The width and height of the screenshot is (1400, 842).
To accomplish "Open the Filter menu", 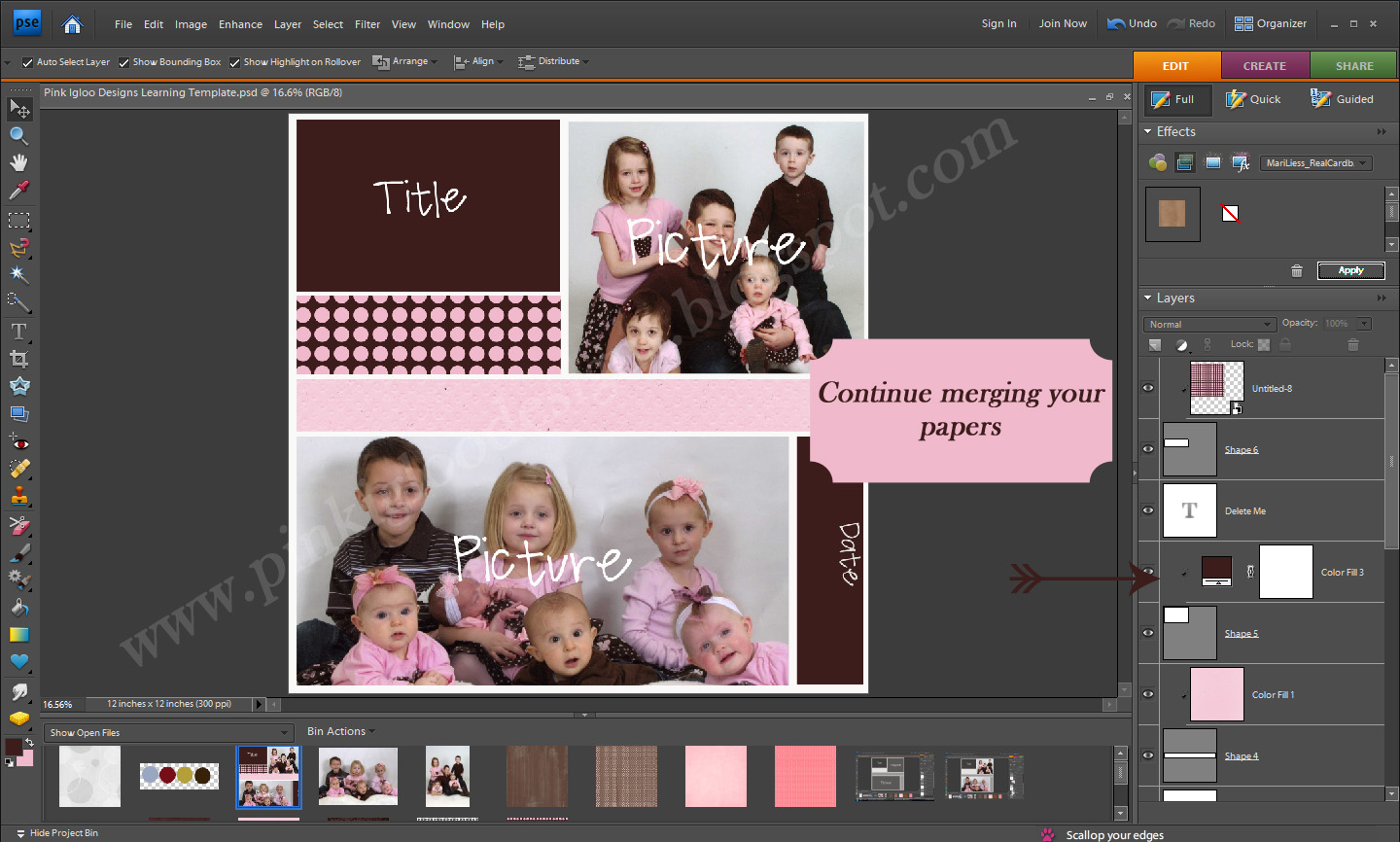I will (367, 24).
